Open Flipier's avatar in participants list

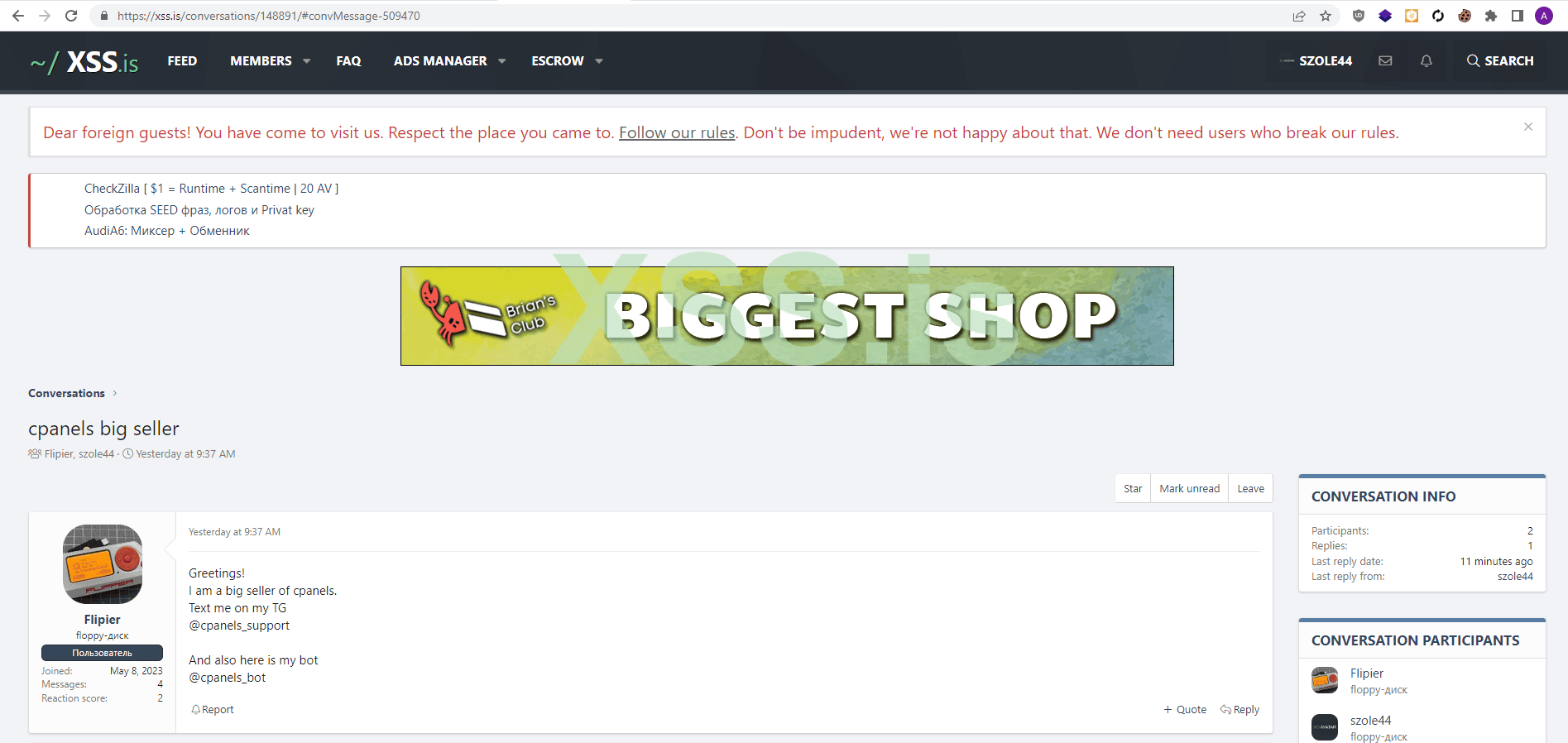point(1325,680)
